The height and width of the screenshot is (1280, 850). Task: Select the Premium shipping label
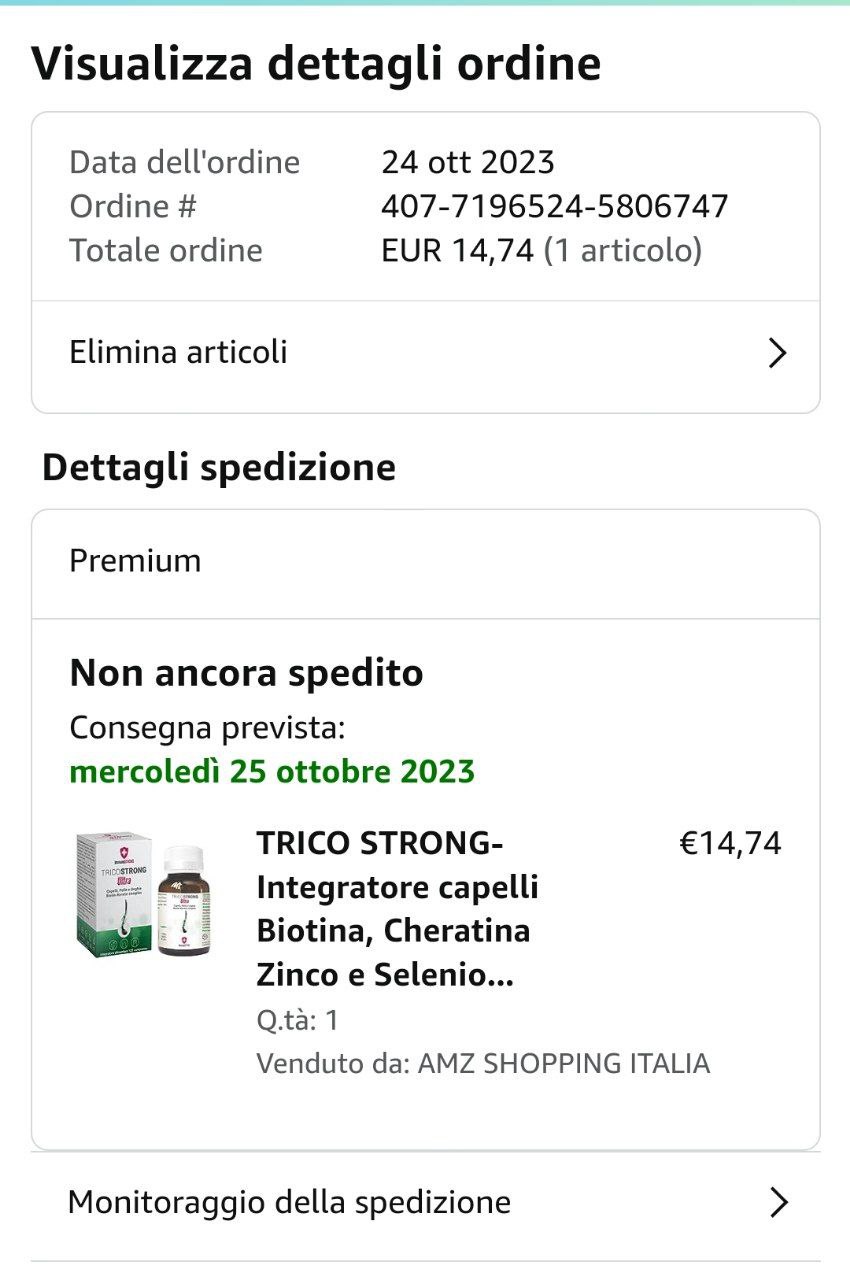[x=135, y=561]
